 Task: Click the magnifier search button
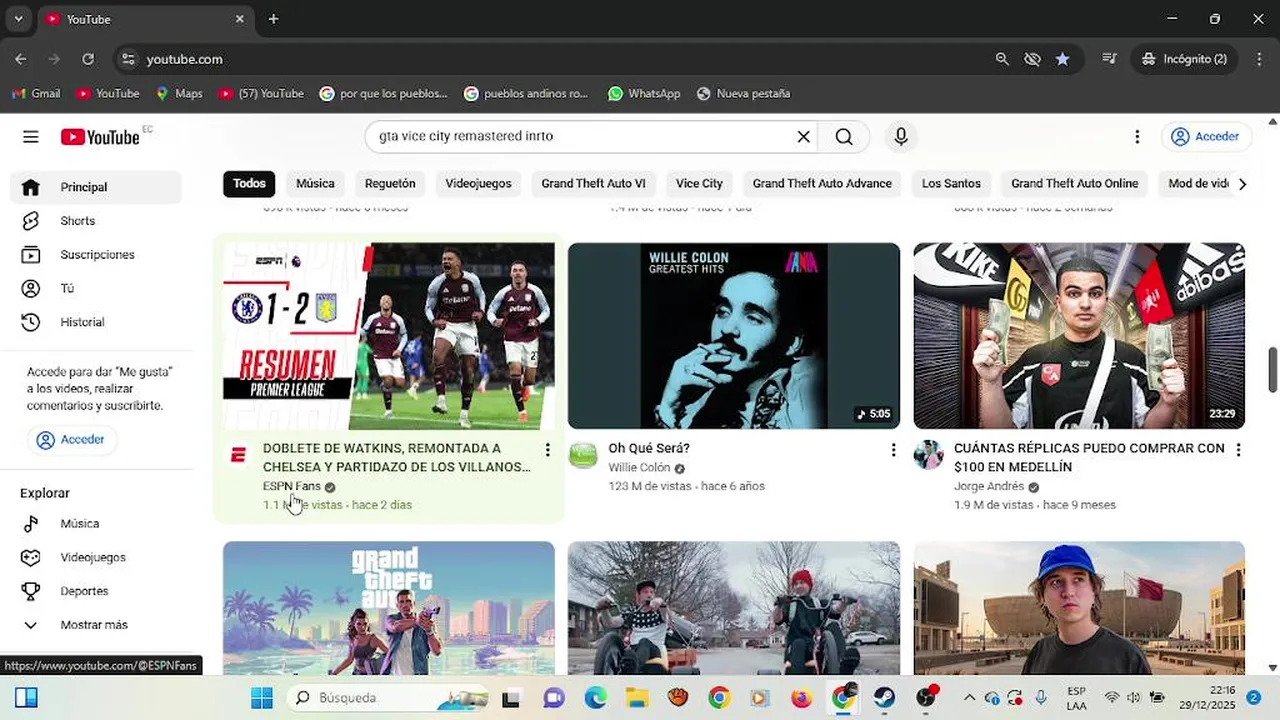[844, 137]
